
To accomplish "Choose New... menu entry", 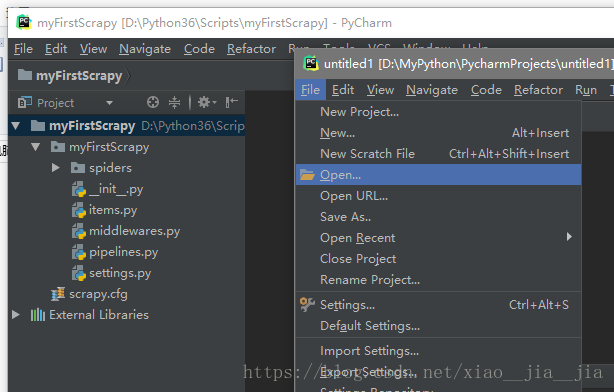I will click(x=438, y=133).
